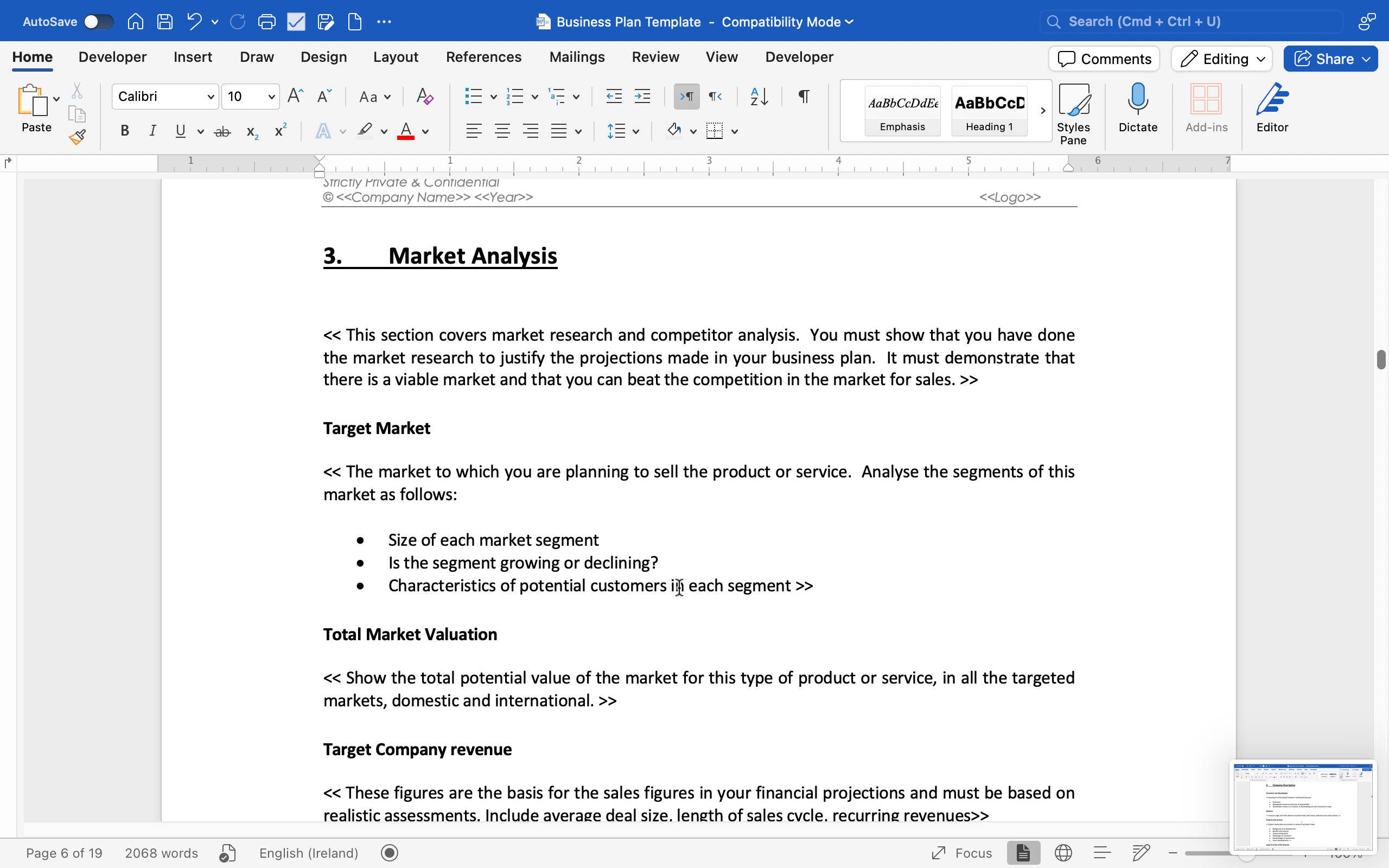Expand the font size dropdown
This screenshot has width=1389, height=868.
pos(271,97)
